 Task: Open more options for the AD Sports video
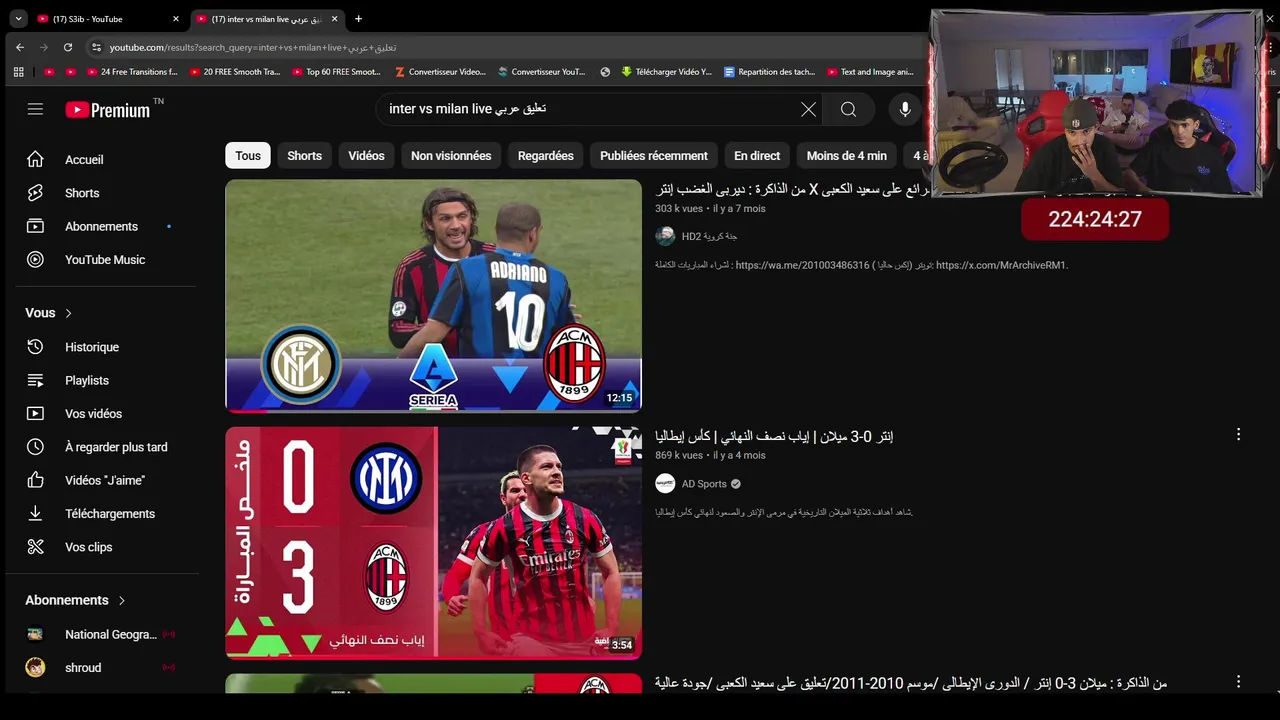(x=1238, y=434)
